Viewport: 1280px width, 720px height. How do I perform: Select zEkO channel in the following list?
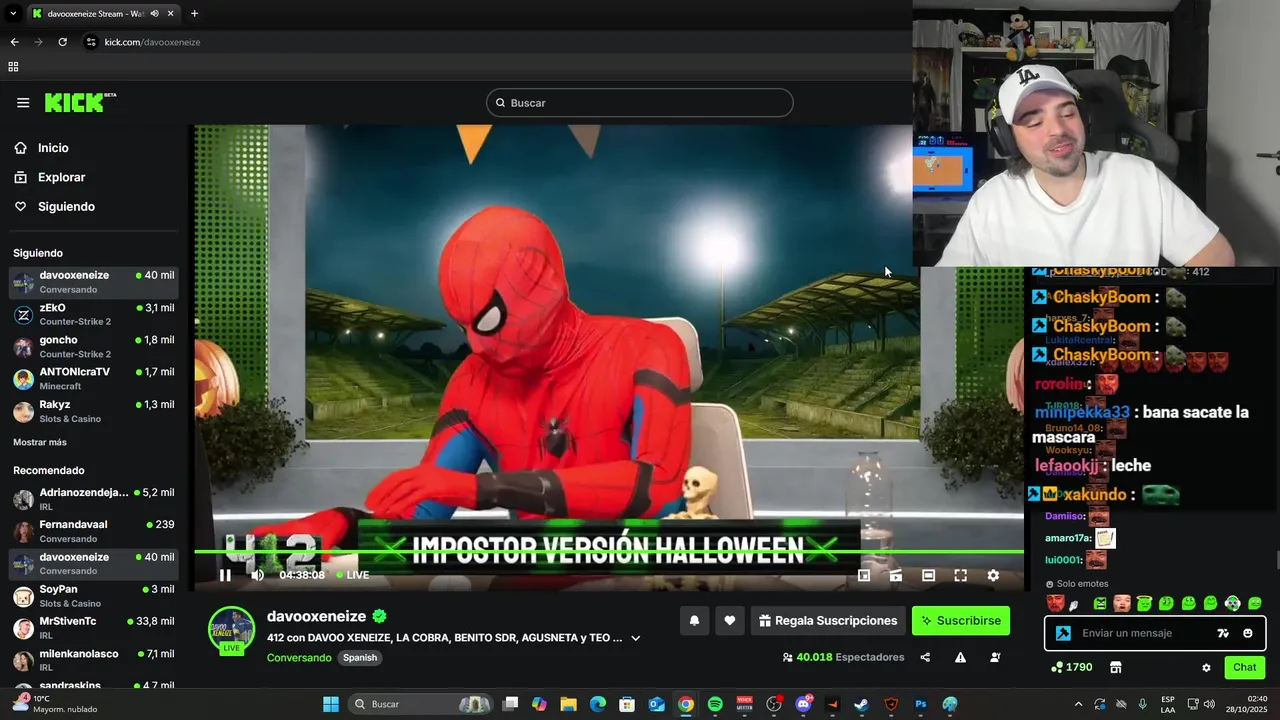[x=93, y=315]
